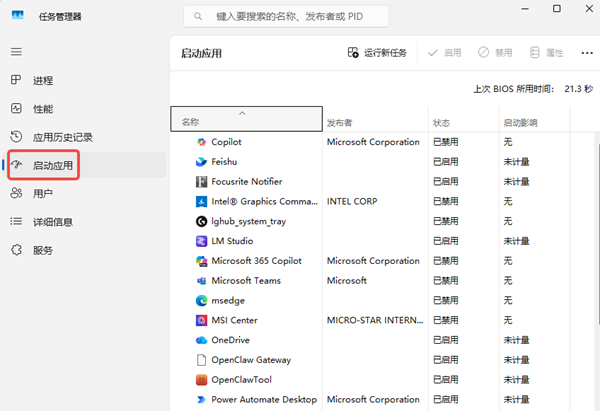Click INTEL CORP publisher cell
This screenshot has height=411, width=600.
tap(352, 201)
